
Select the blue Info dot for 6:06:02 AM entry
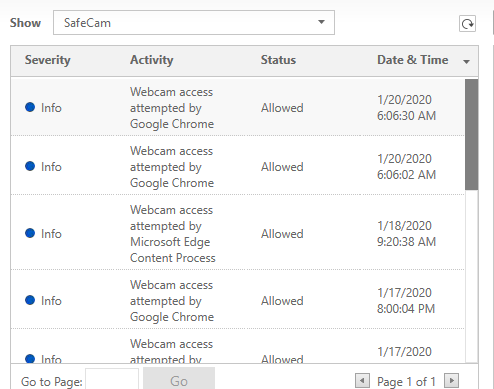30,166
